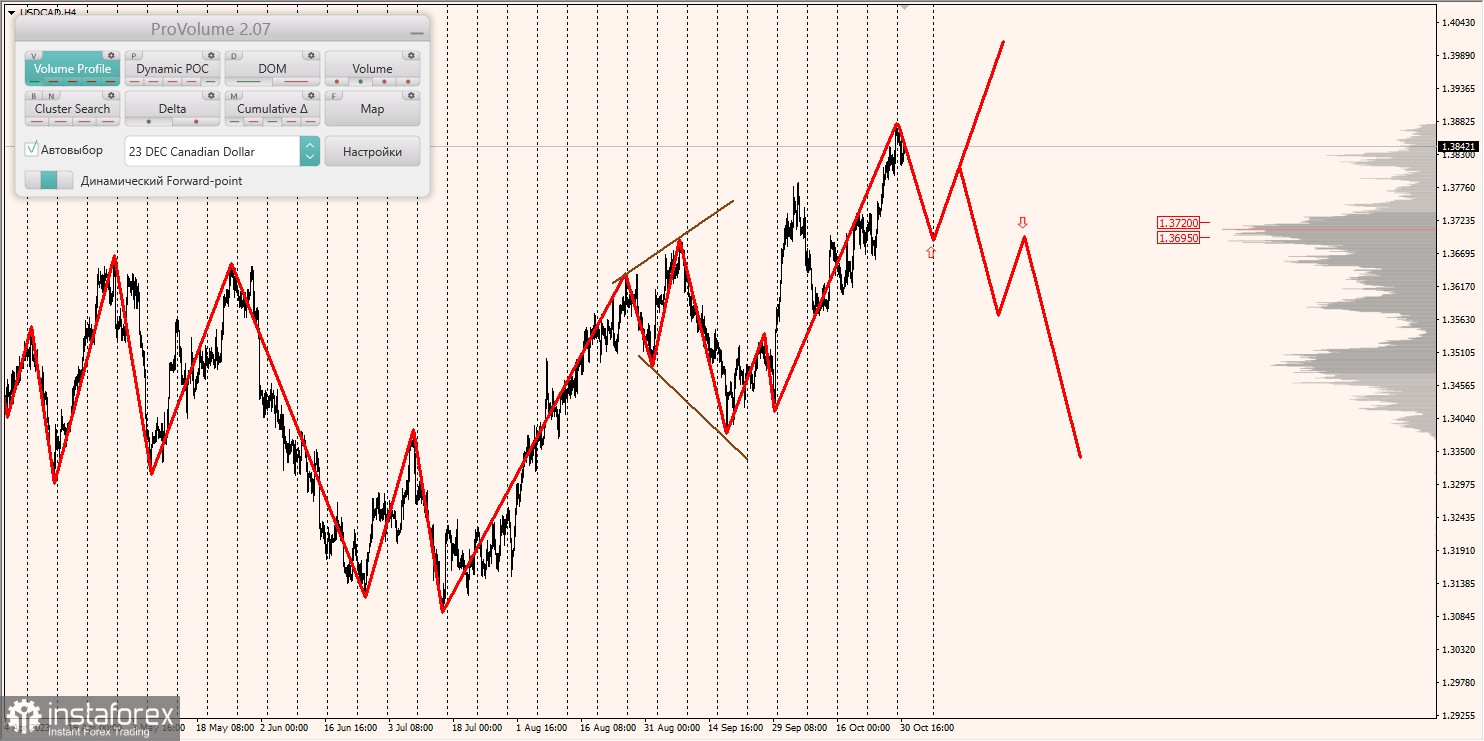
Task: Open Delta gear settings icon
Action: click(x=211, y=95)
